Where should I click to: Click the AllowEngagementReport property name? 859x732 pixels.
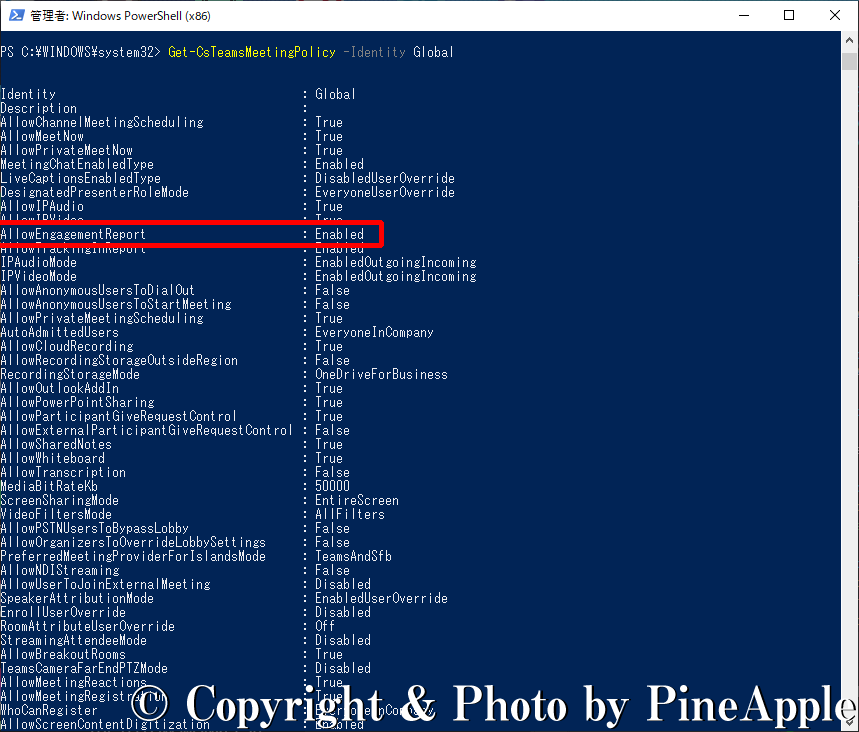[73, 234]
